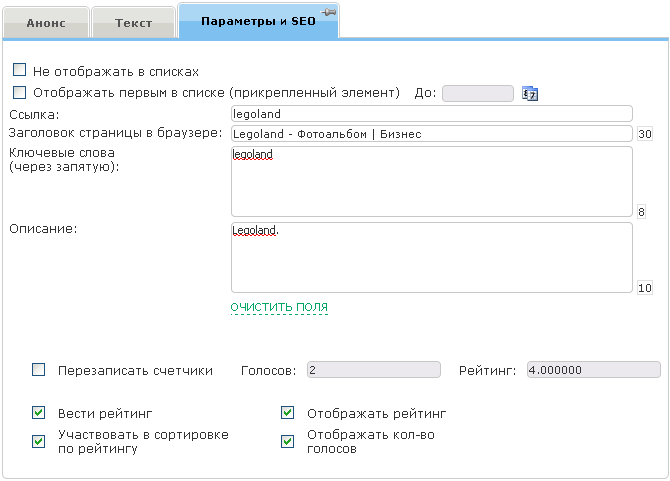This screenshot has height=481, width=670.
Task: Select the Голосов count field
Action: 373,370
